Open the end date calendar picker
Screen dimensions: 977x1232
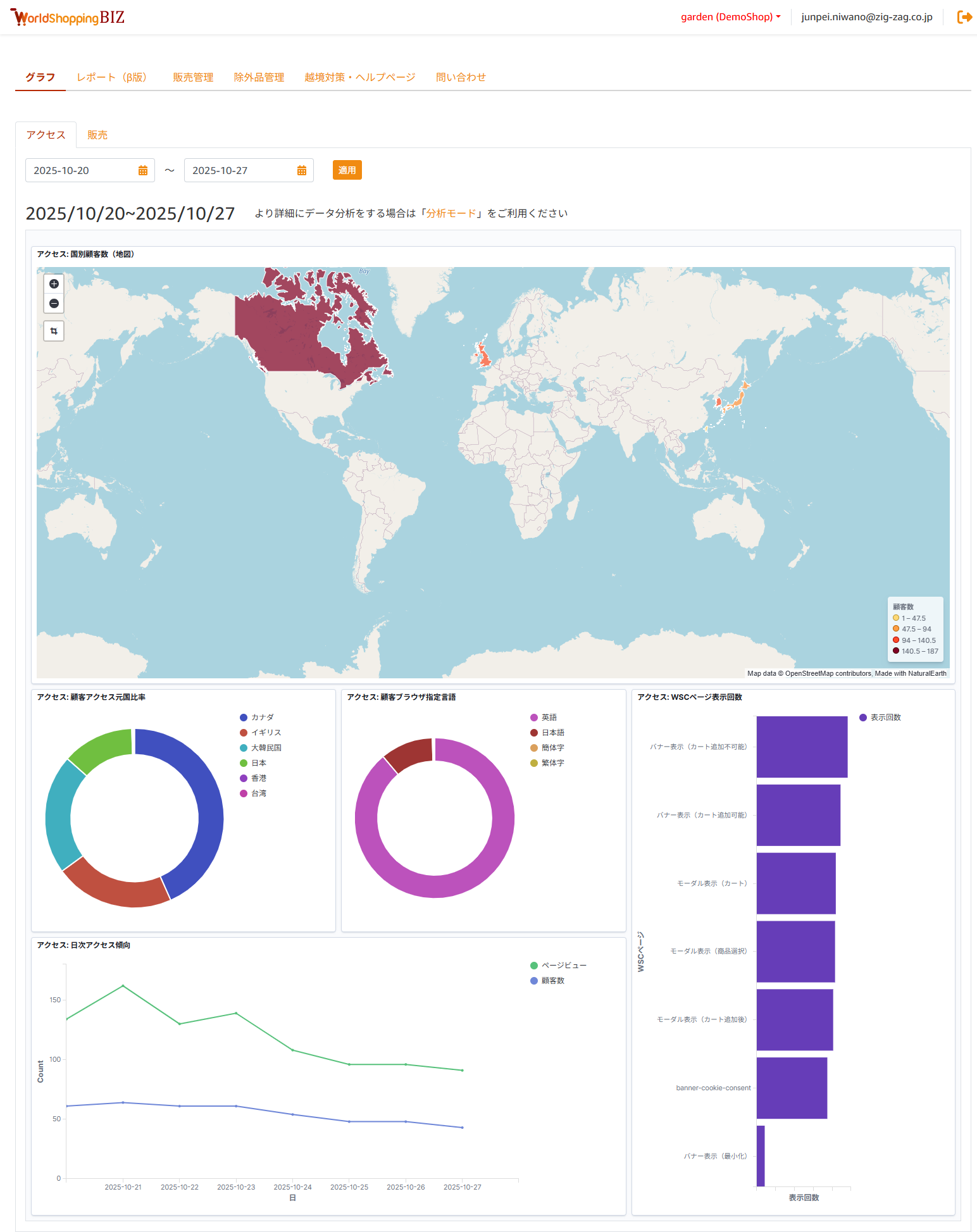(302, 171)
